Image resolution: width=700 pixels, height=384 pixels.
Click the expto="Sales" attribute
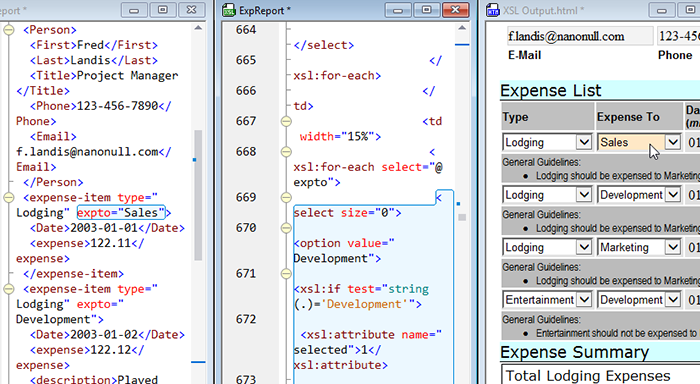(121, 213)
